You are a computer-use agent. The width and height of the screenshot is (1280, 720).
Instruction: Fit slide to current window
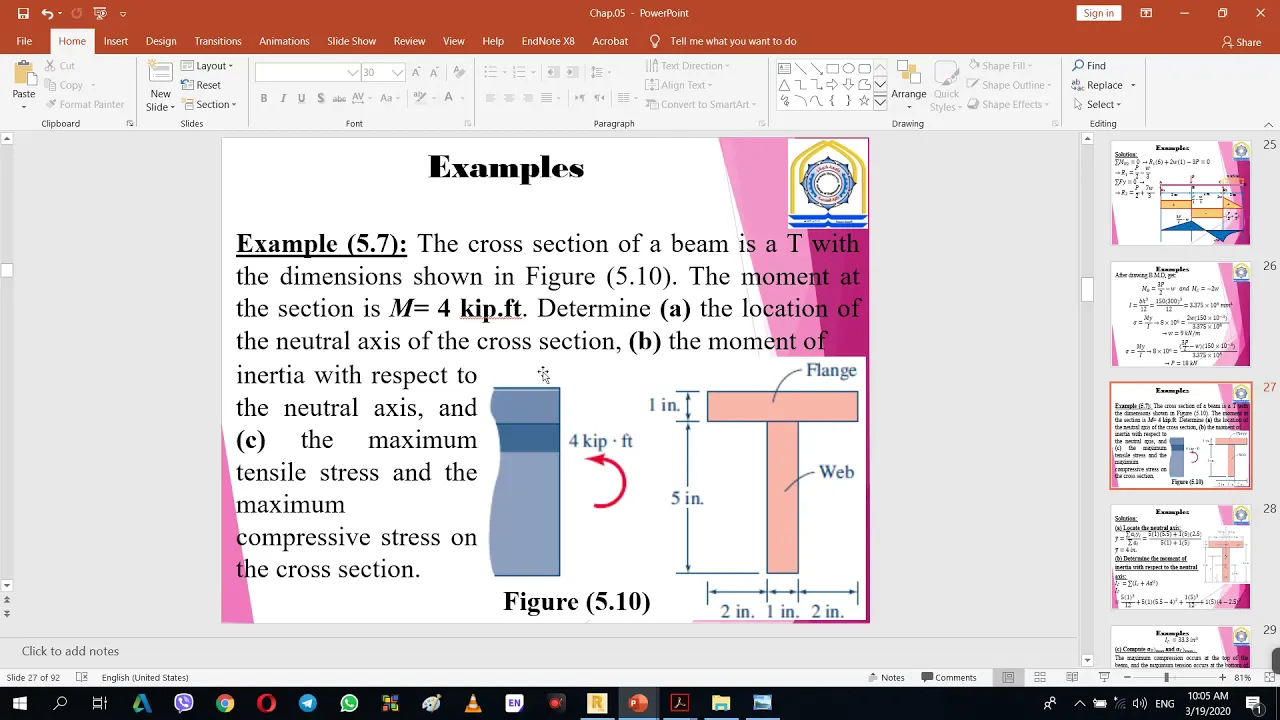pos(1269,677)
